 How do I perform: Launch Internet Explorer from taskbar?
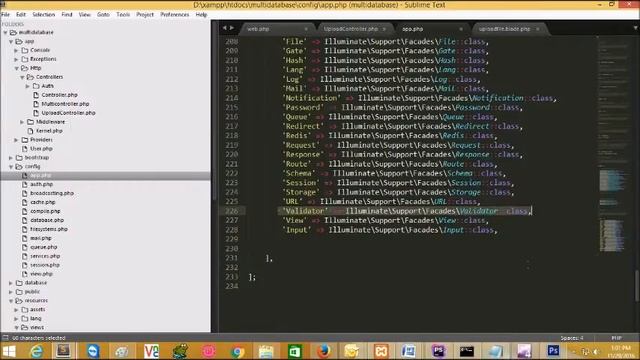click(x=36, y=351)
